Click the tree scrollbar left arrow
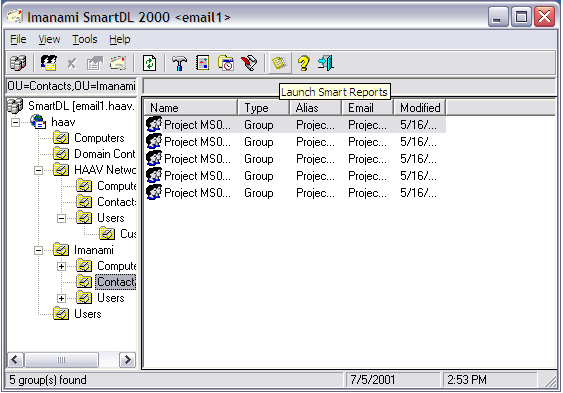Screen dimensions: 563x393 (15, 360)
